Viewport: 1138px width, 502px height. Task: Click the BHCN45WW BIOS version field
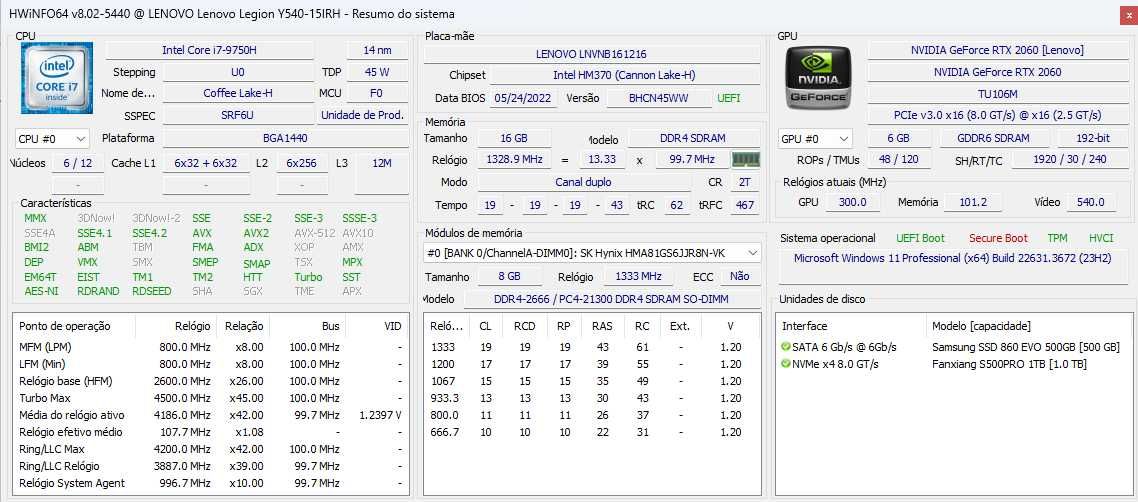[x=659, y=98]
